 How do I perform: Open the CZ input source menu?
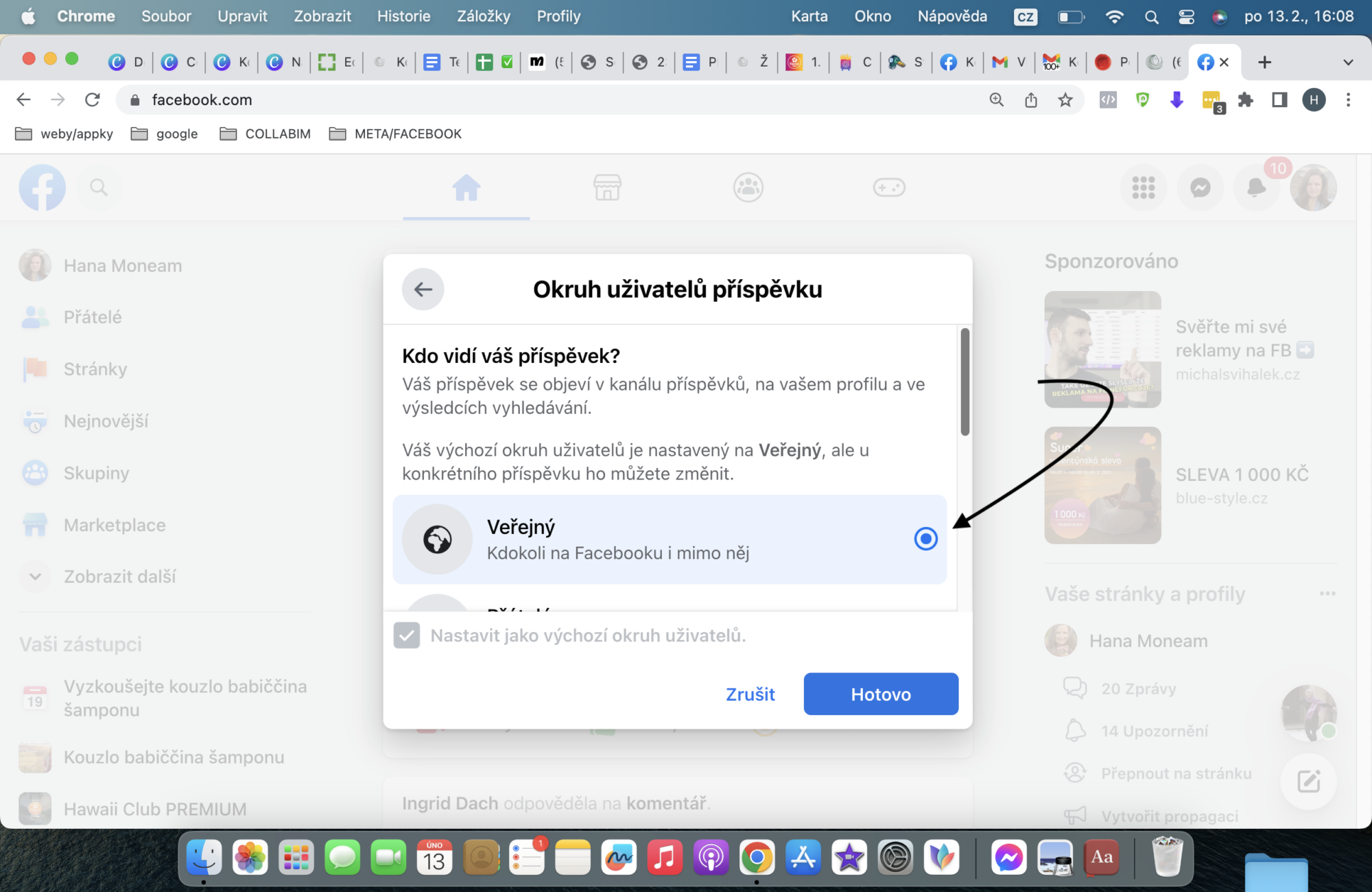pyautogui.click(x=1026, y=16)
